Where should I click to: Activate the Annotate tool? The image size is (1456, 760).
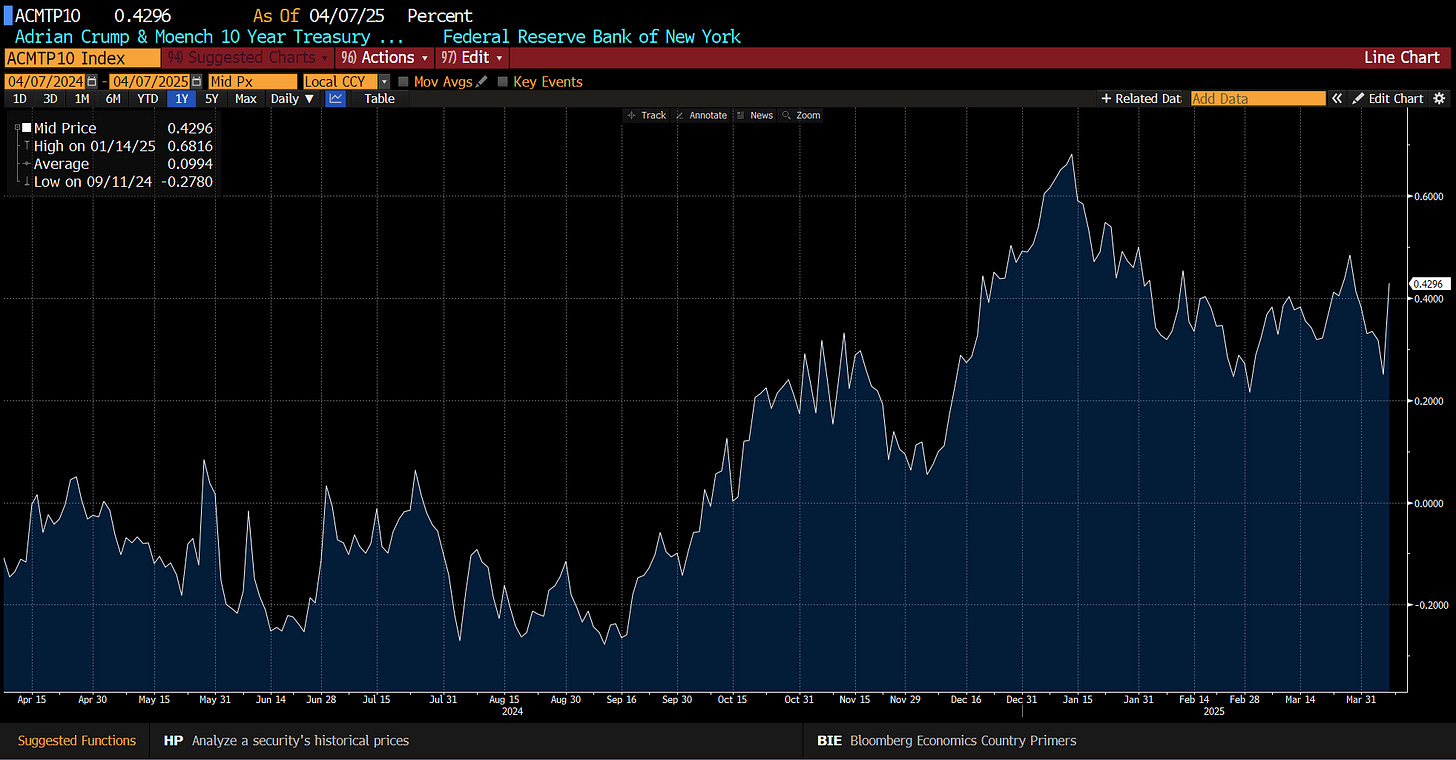coord(702,115)
